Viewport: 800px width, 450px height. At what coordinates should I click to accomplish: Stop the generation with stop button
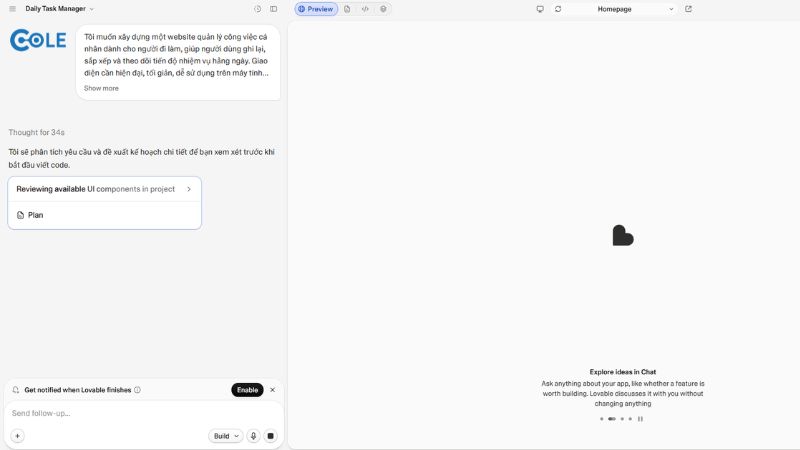[270, 436]
